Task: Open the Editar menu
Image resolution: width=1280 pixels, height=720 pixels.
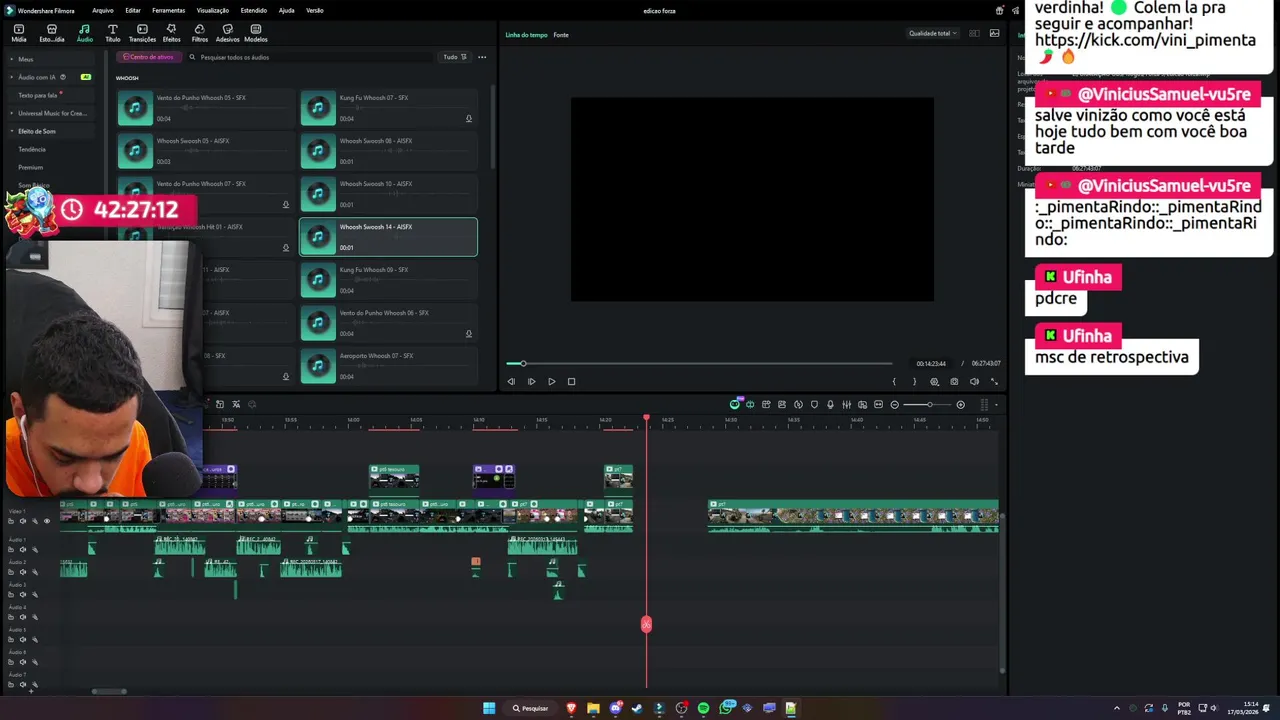Action: 133,10
